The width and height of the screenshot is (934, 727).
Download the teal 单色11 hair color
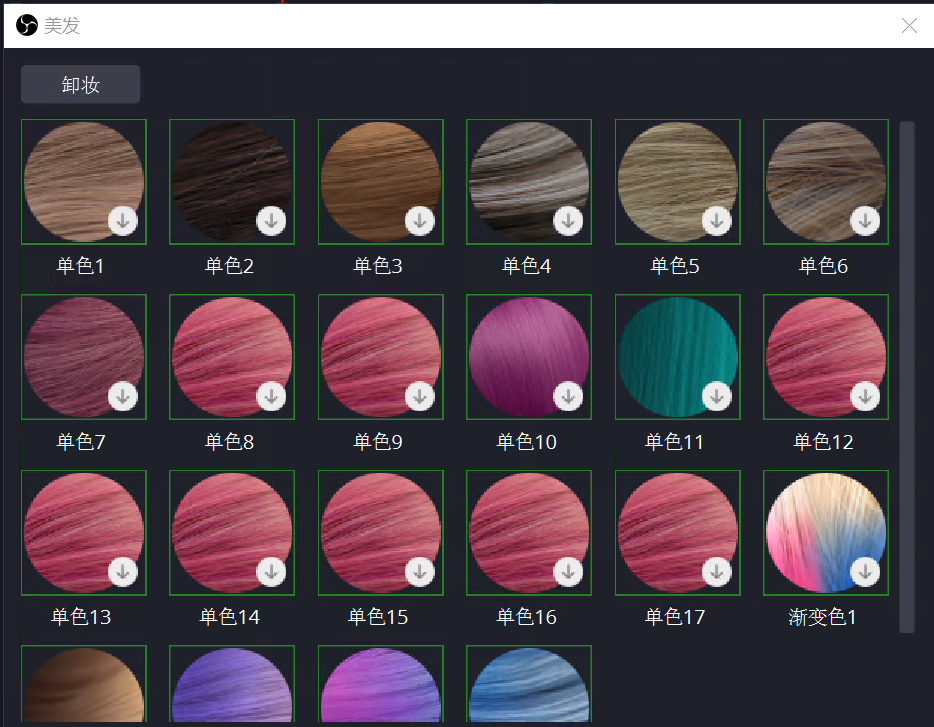pos(717,396)
